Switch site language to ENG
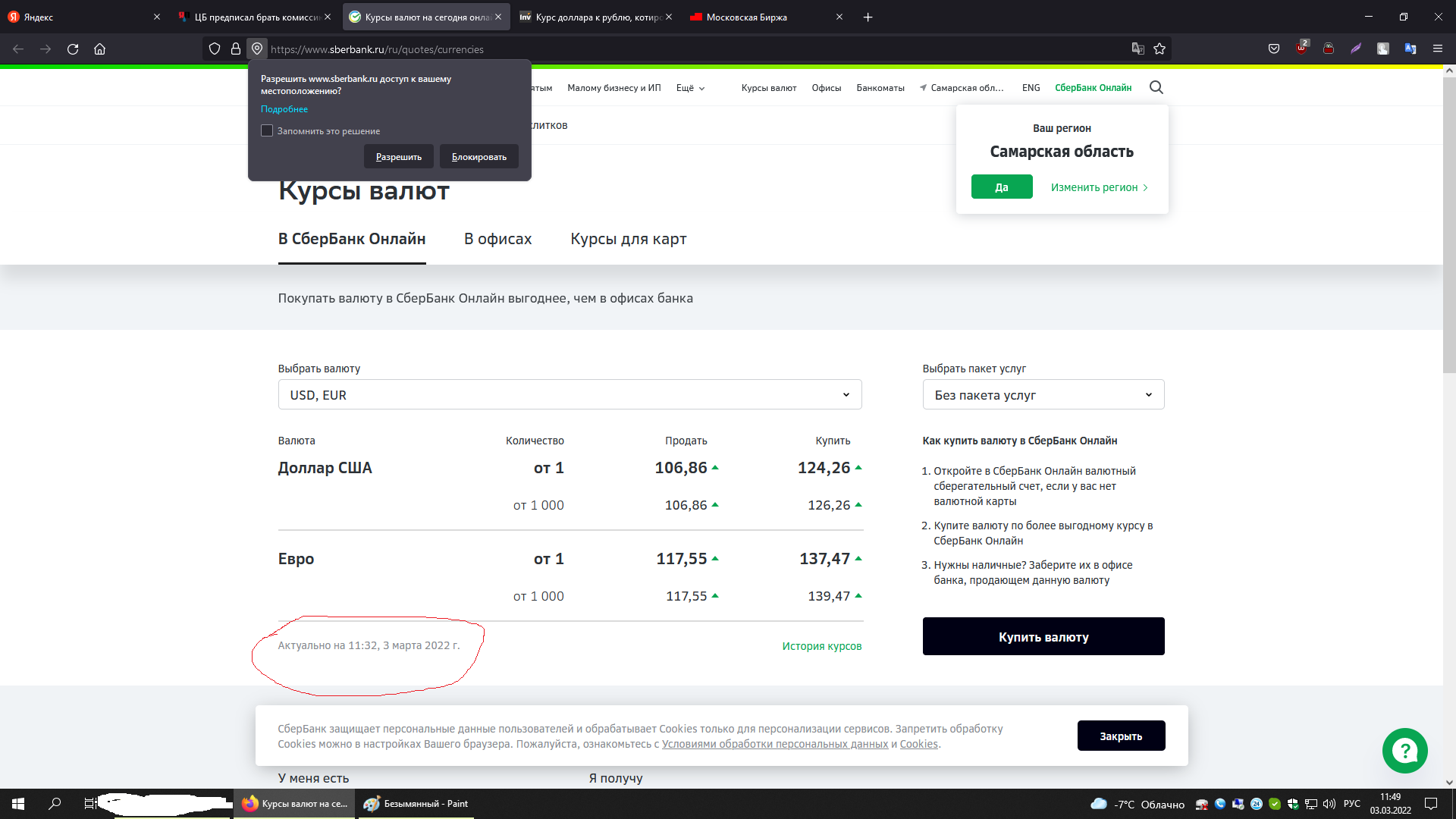The image size is (1456, 819). click(x=1031, y=88)
